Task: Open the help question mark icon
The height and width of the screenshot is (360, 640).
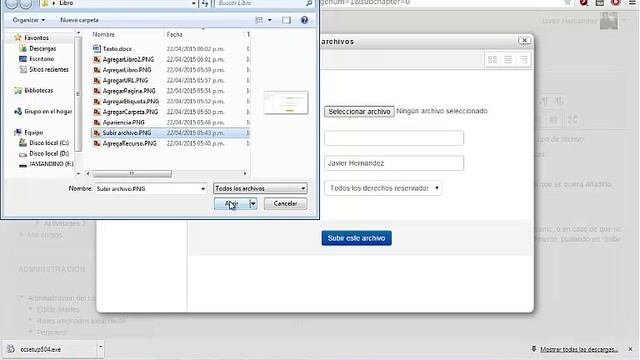Action: click(x=304, y=20)
